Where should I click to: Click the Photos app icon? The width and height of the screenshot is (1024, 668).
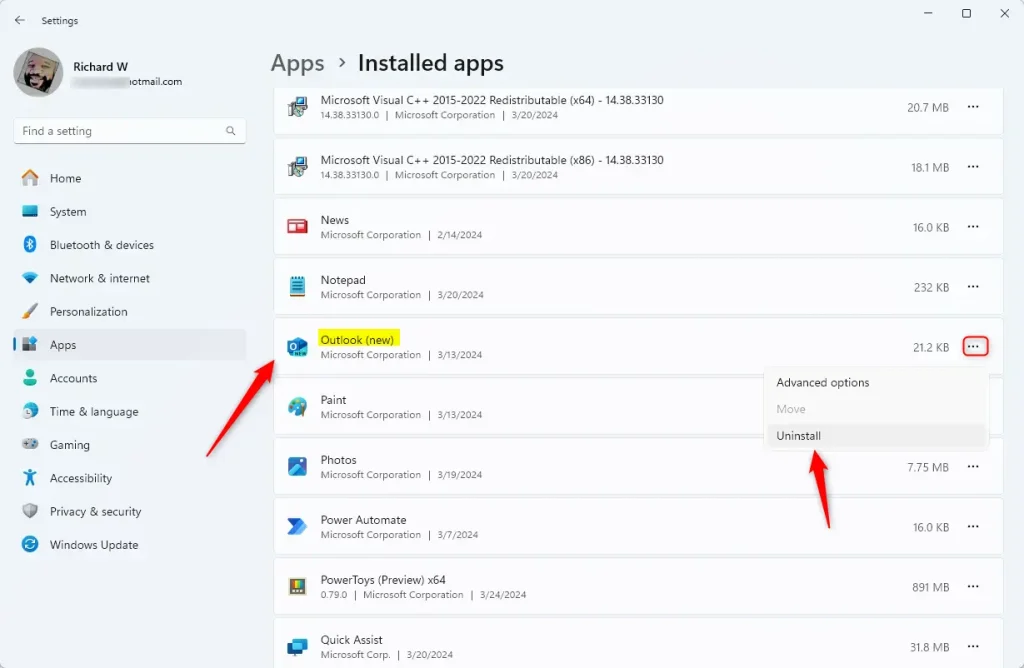coord(297,466)
